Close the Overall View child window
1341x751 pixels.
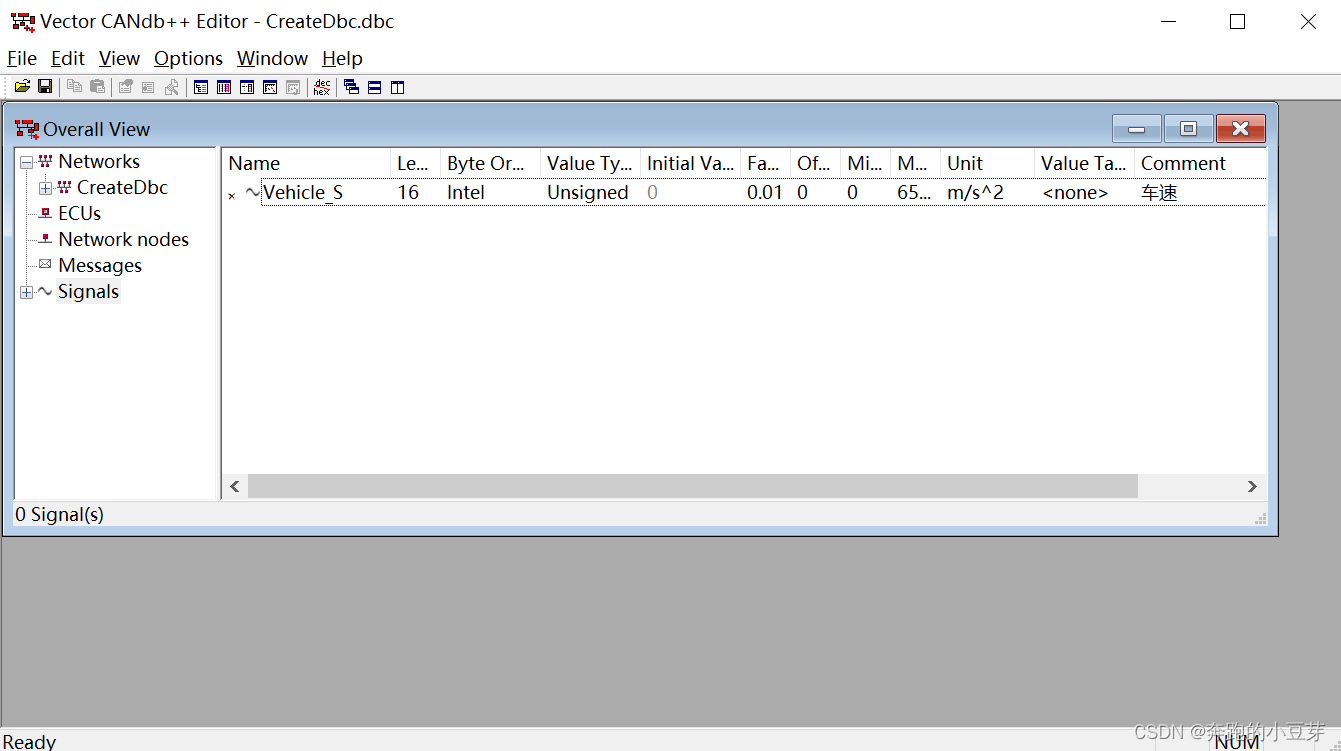1241,129
